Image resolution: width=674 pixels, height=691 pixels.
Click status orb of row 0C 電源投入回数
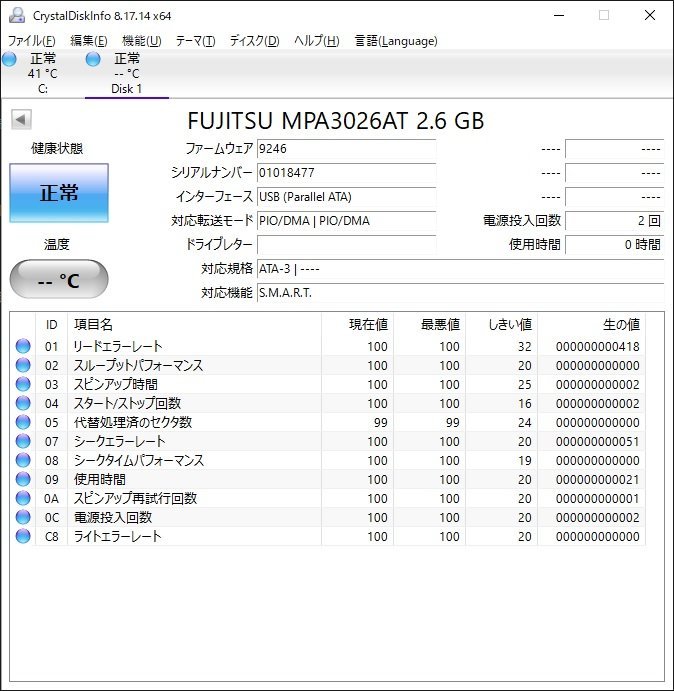23,517
